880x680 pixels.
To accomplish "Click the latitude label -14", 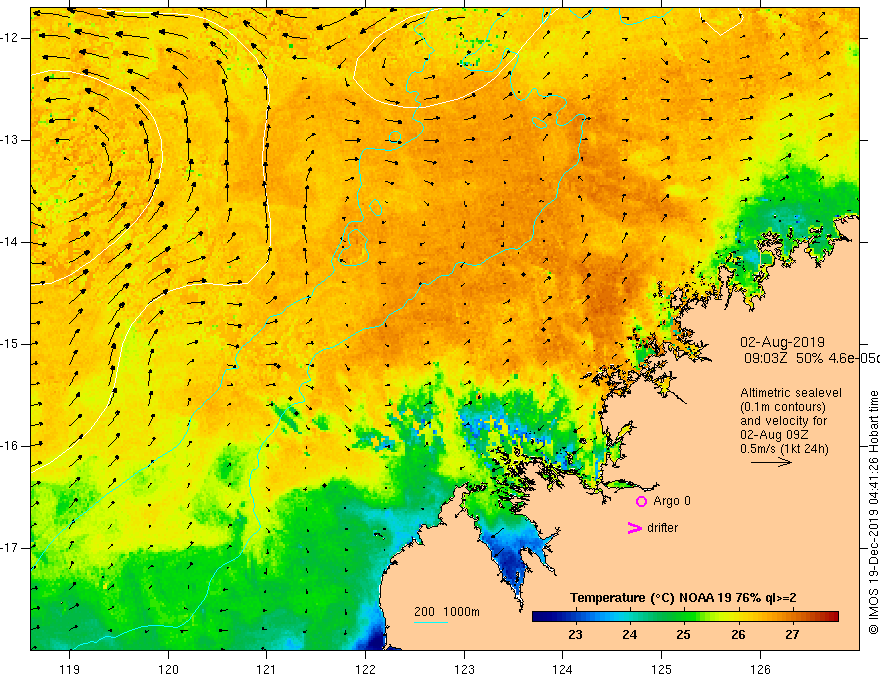I will 11,242.
